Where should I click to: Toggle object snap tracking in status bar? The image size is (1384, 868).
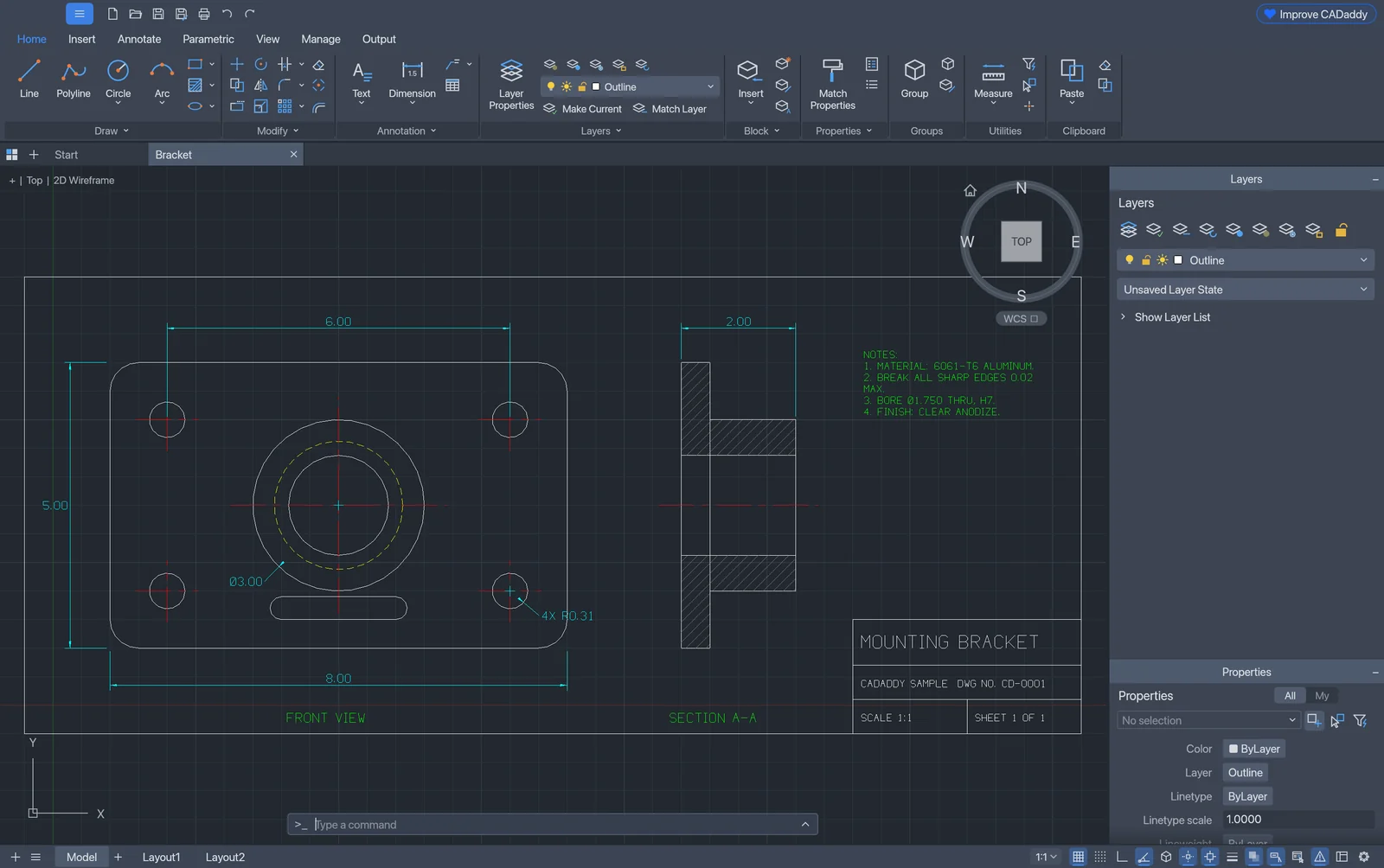pyautogui.click(x=1188, y=857)
